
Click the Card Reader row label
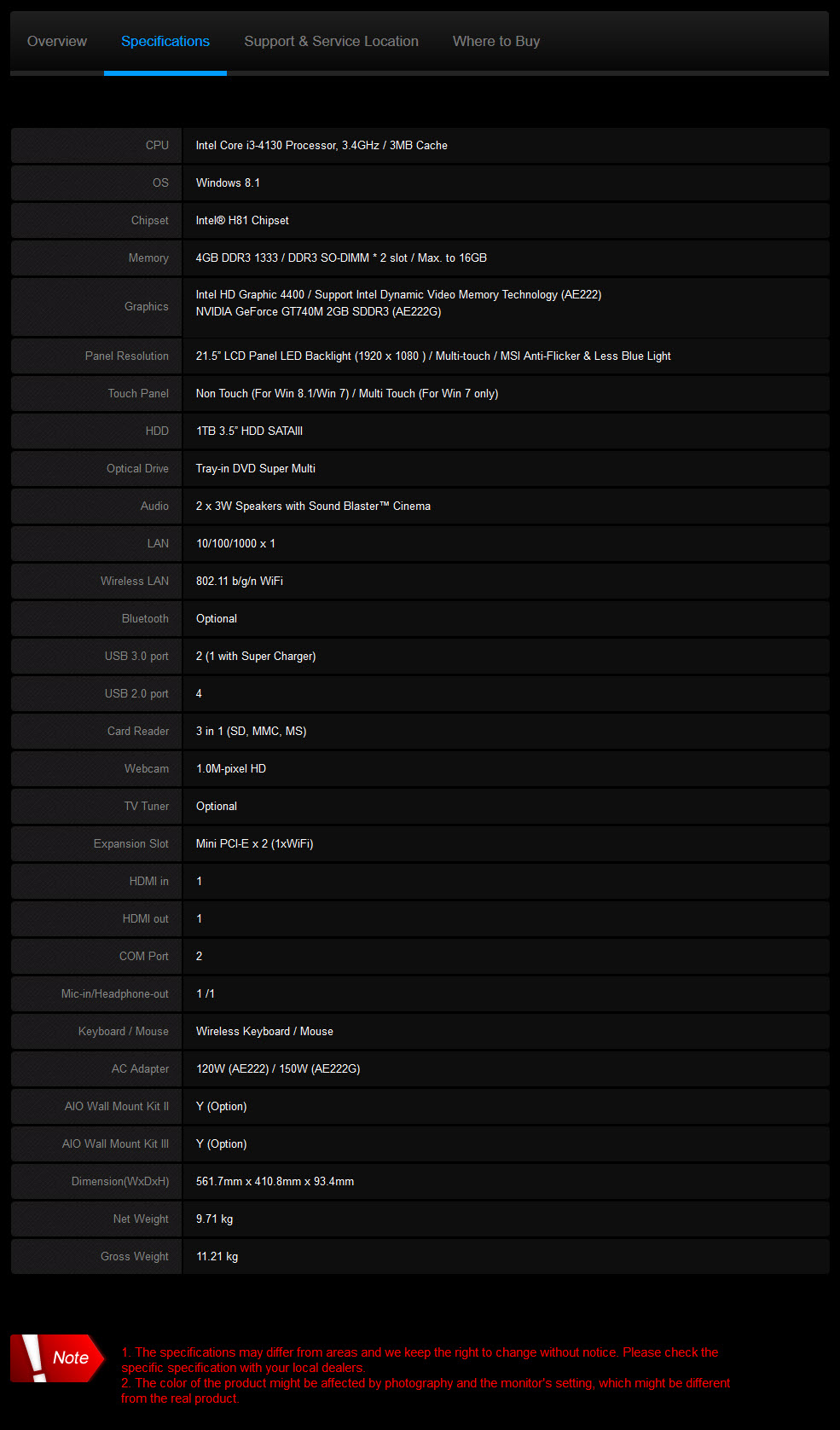click(137, 732)
